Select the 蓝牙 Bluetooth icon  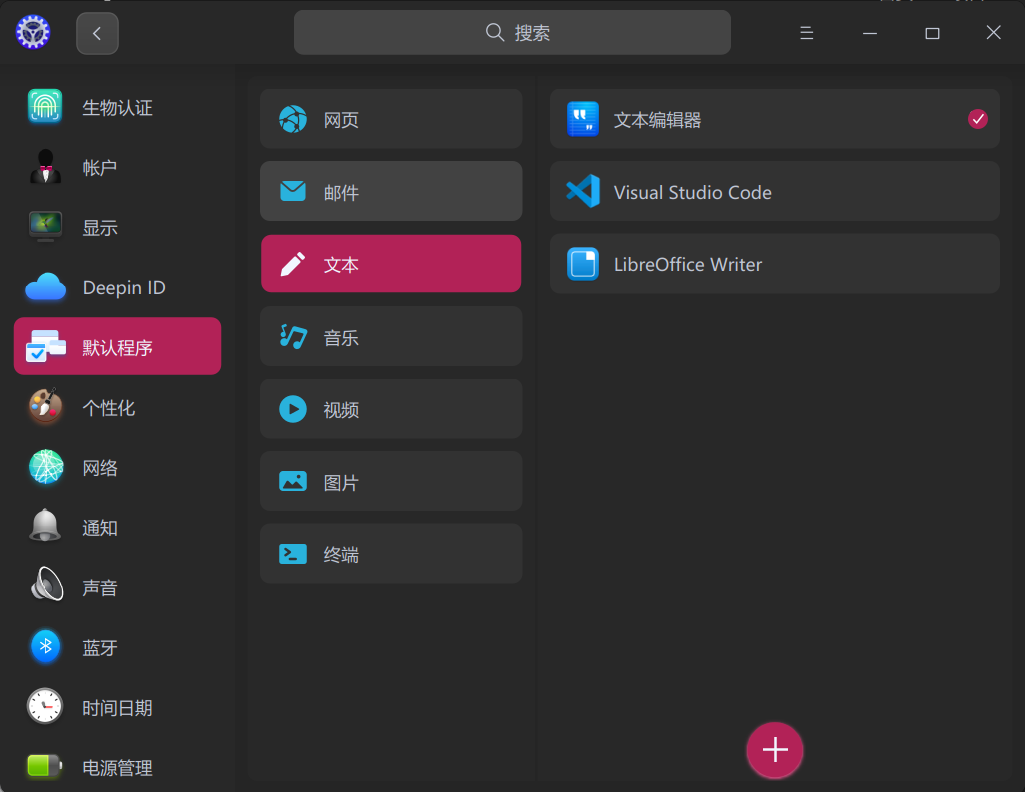click(x=45, y=647)
